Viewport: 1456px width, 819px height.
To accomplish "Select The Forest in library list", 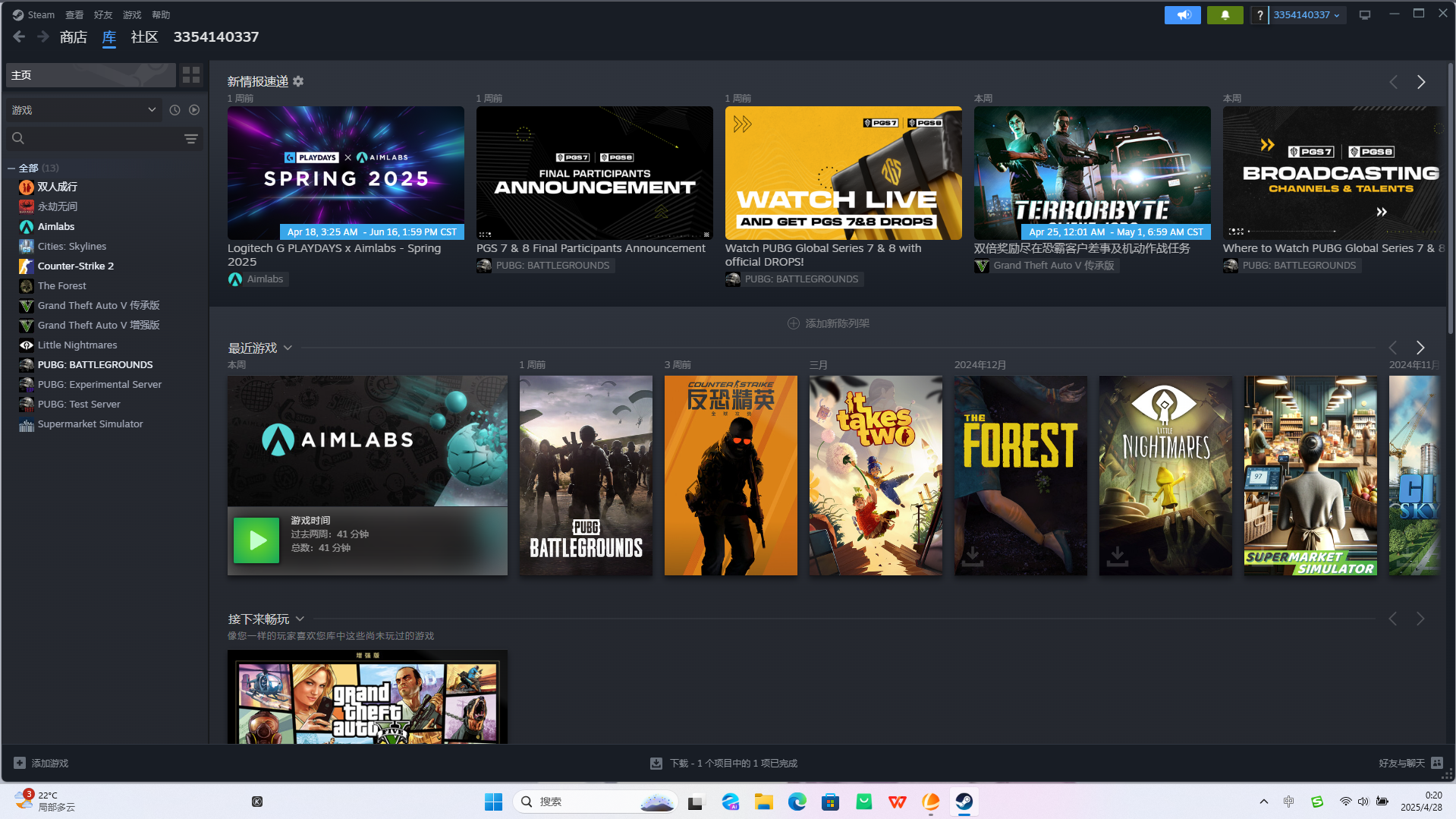I will pos(62,285).
